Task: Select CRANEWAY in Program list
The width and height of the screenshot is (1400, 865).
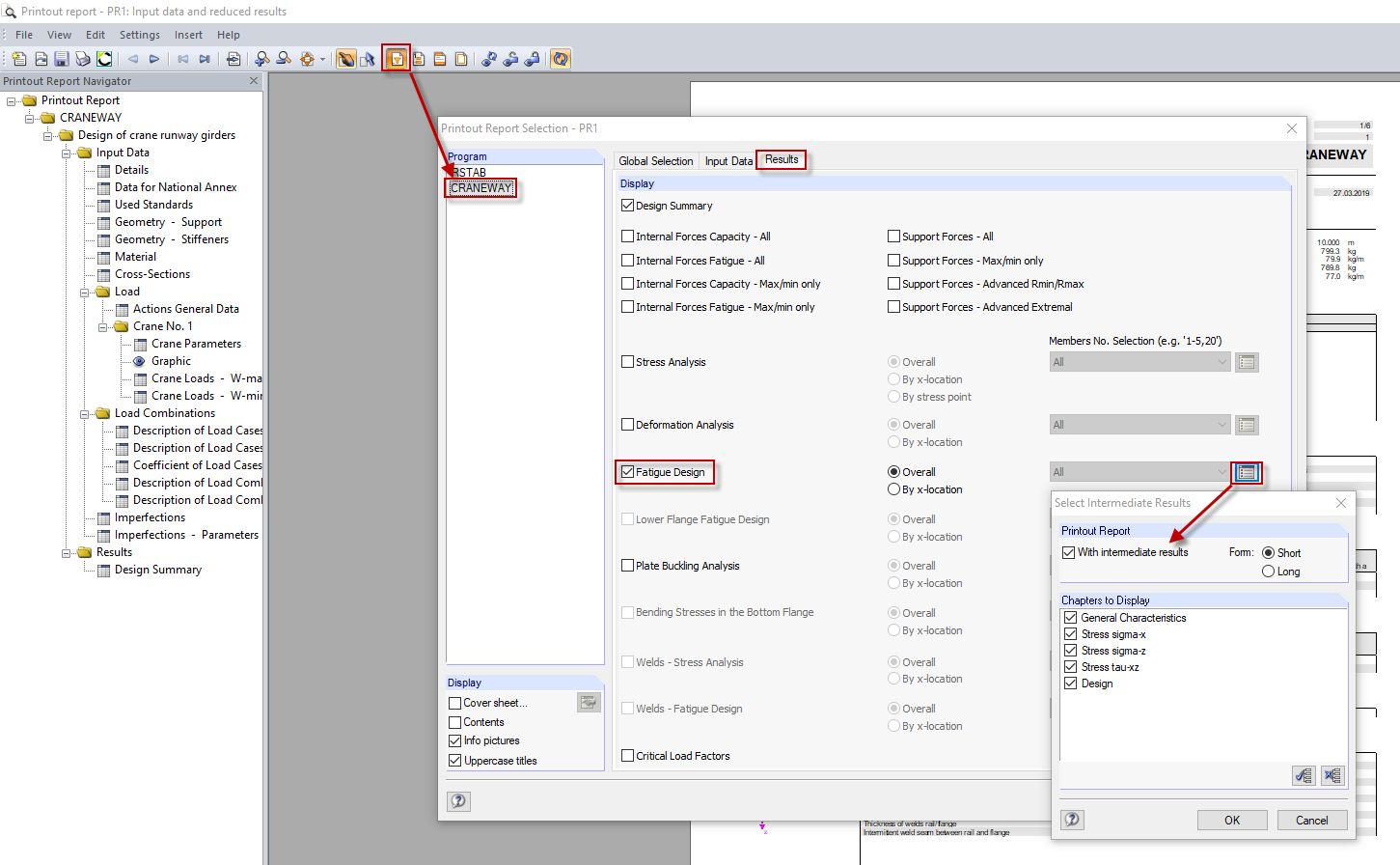Action: [481, 188]
